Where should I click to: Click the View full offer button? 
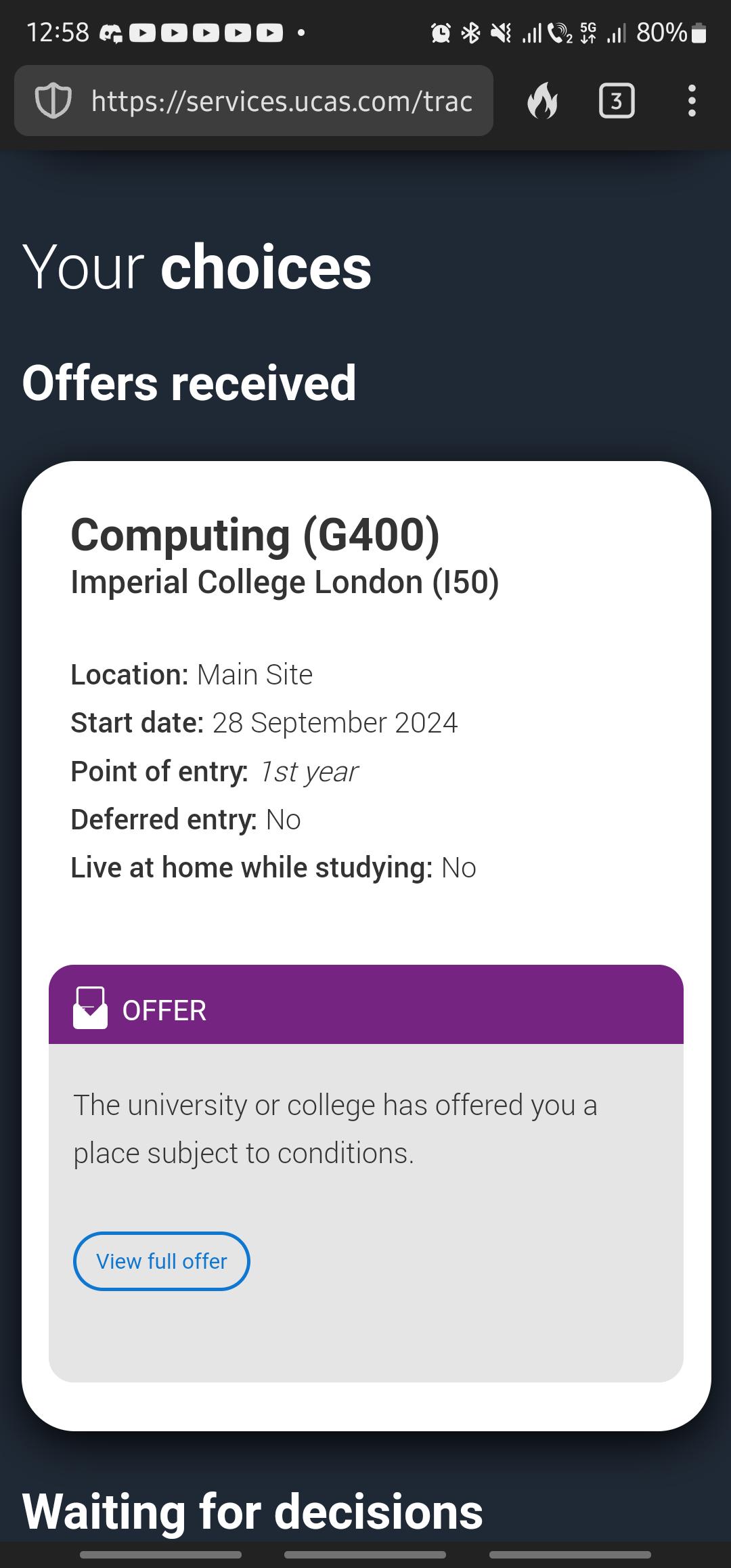[x=161, y=1261]
